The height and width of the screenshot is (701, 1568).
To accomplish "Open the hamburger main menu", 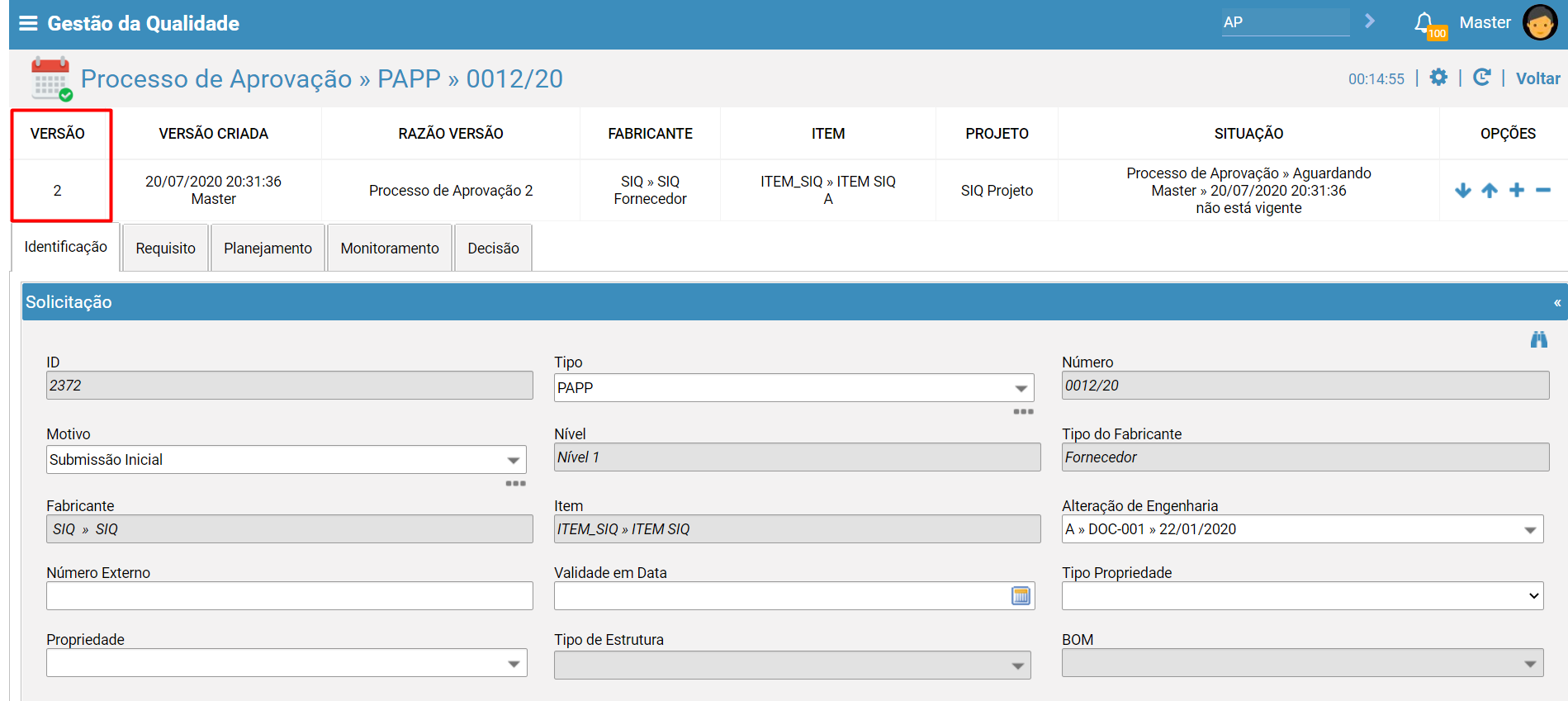I will tap(28, 23).
